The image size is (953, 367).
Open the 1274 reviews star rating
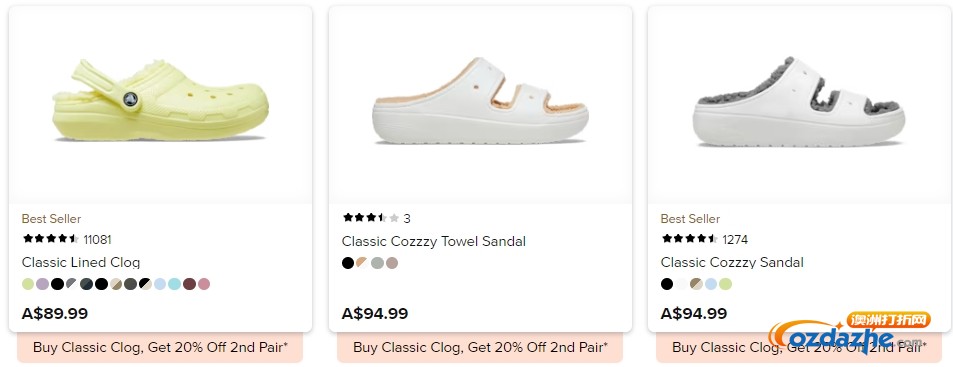[704, 239]
